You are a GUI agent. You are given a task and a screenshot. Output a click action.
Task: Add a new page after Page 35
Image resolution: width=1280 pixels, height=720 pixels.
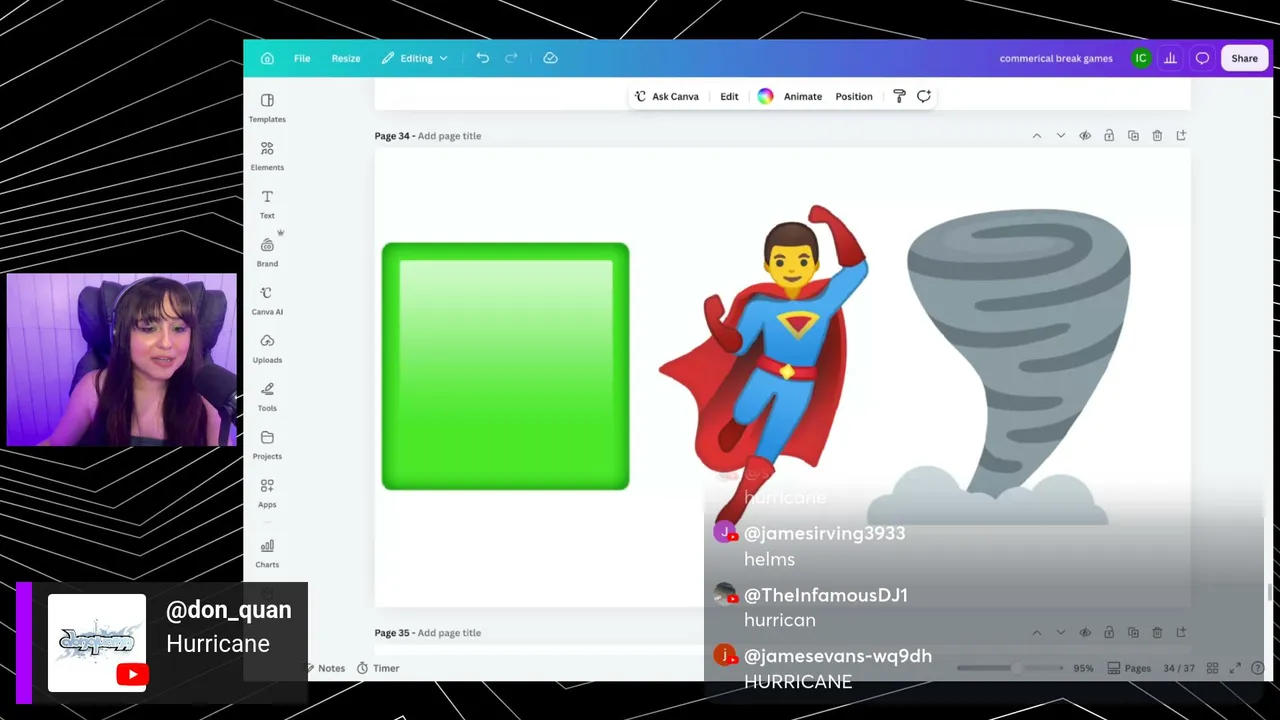click(1181, 633)
